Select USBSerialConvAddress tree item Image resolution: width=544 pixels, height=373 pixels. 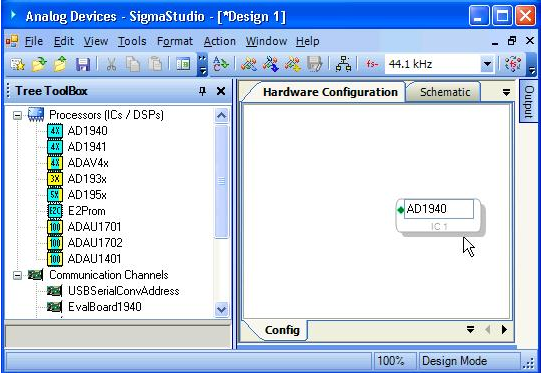click(124, 291)
